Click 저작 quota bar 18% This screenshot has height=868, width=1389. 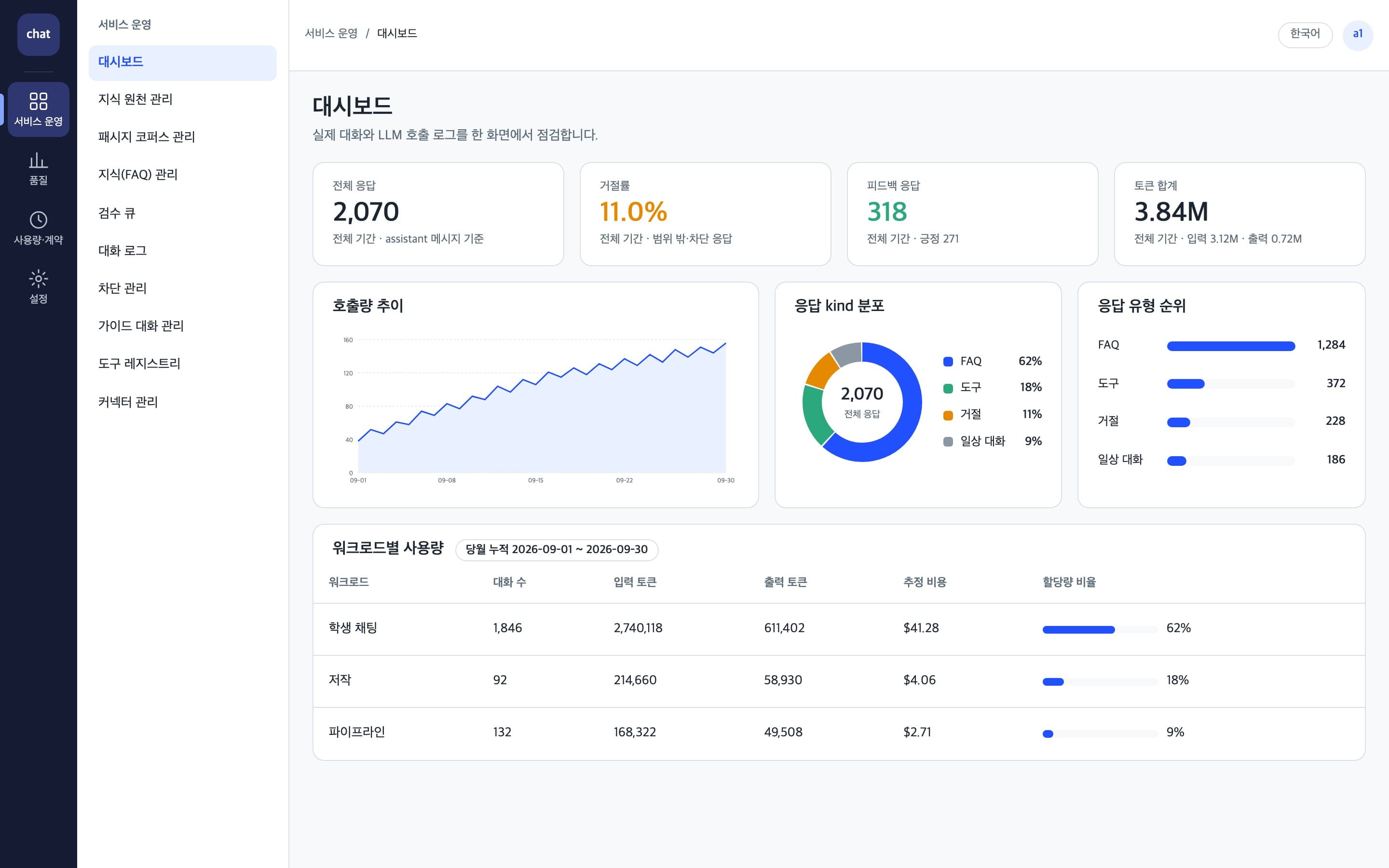click(1100, 682)
